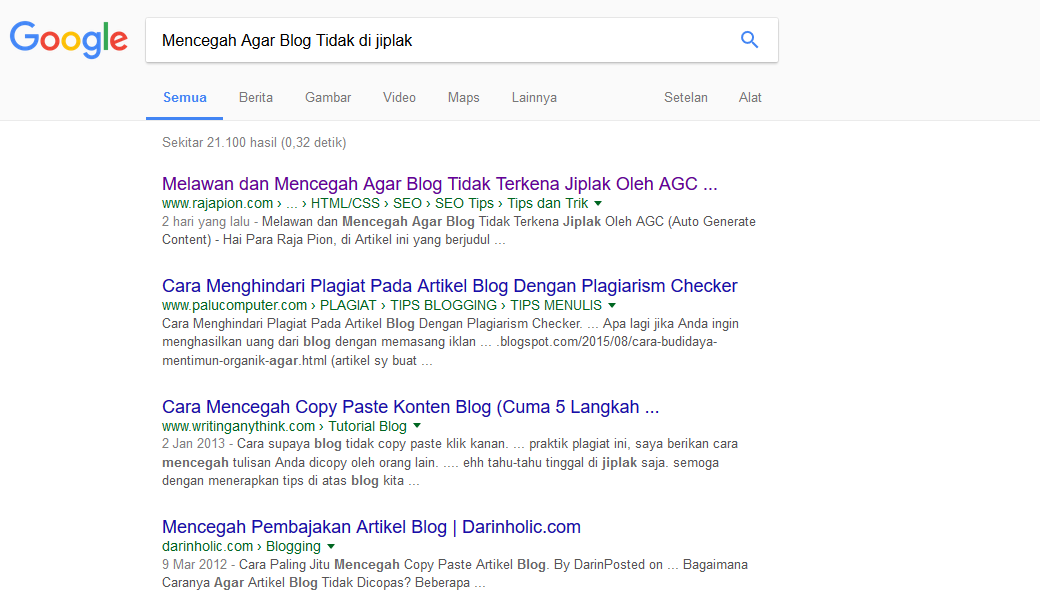Expand the rajapion.com result dropdown arrow

point(598,204)
